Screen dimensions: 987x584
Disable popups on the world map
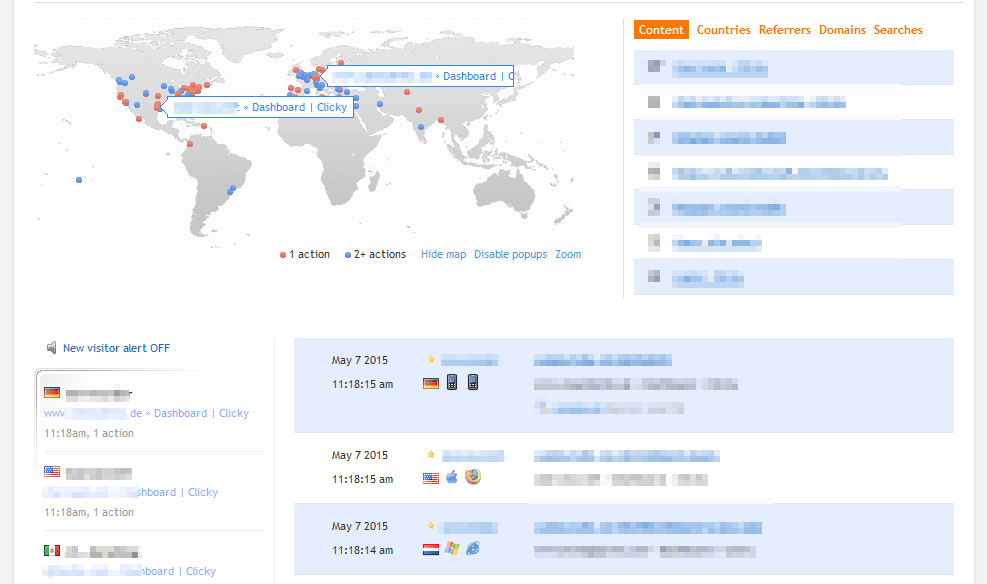tap(510, 255)
